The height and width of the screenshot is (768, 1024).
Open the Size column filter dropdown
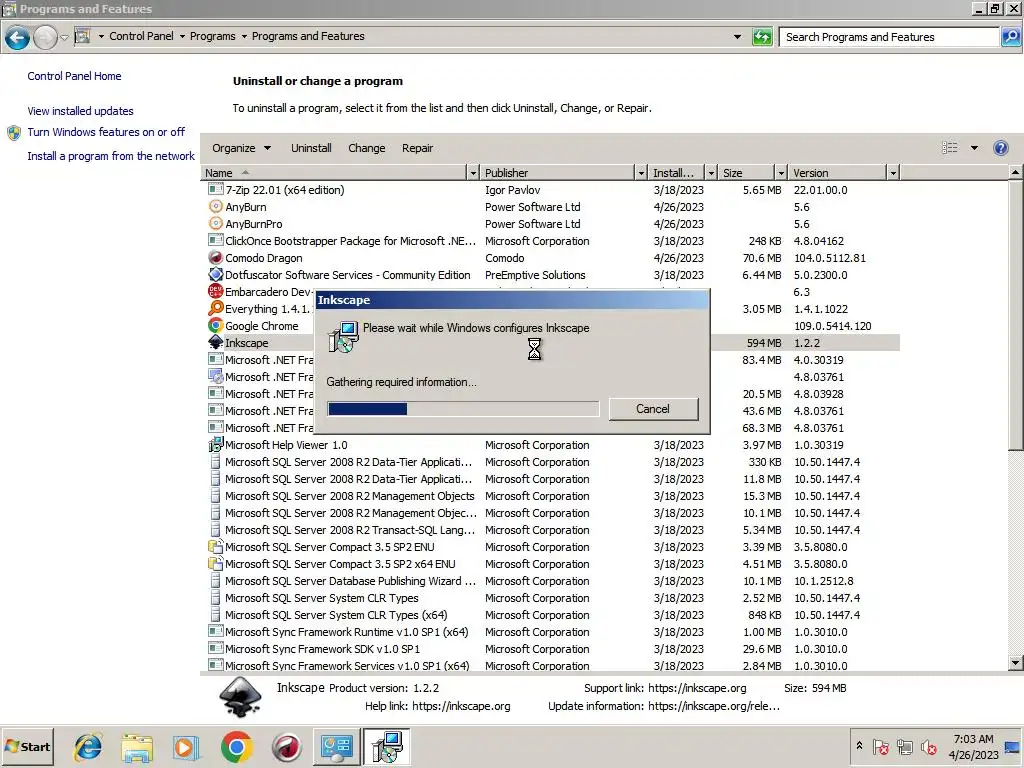pos(781,172)
